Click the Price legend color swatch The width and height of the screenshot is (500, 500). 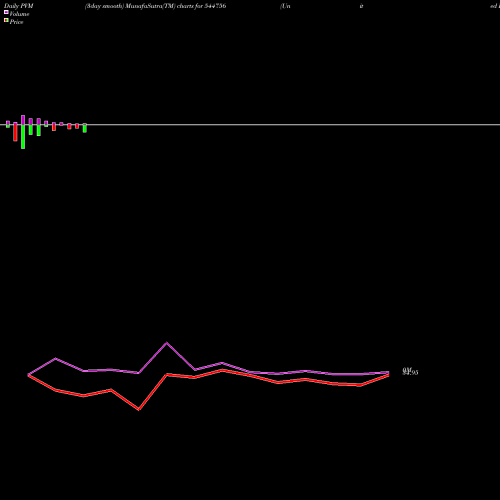coord(6,21)
